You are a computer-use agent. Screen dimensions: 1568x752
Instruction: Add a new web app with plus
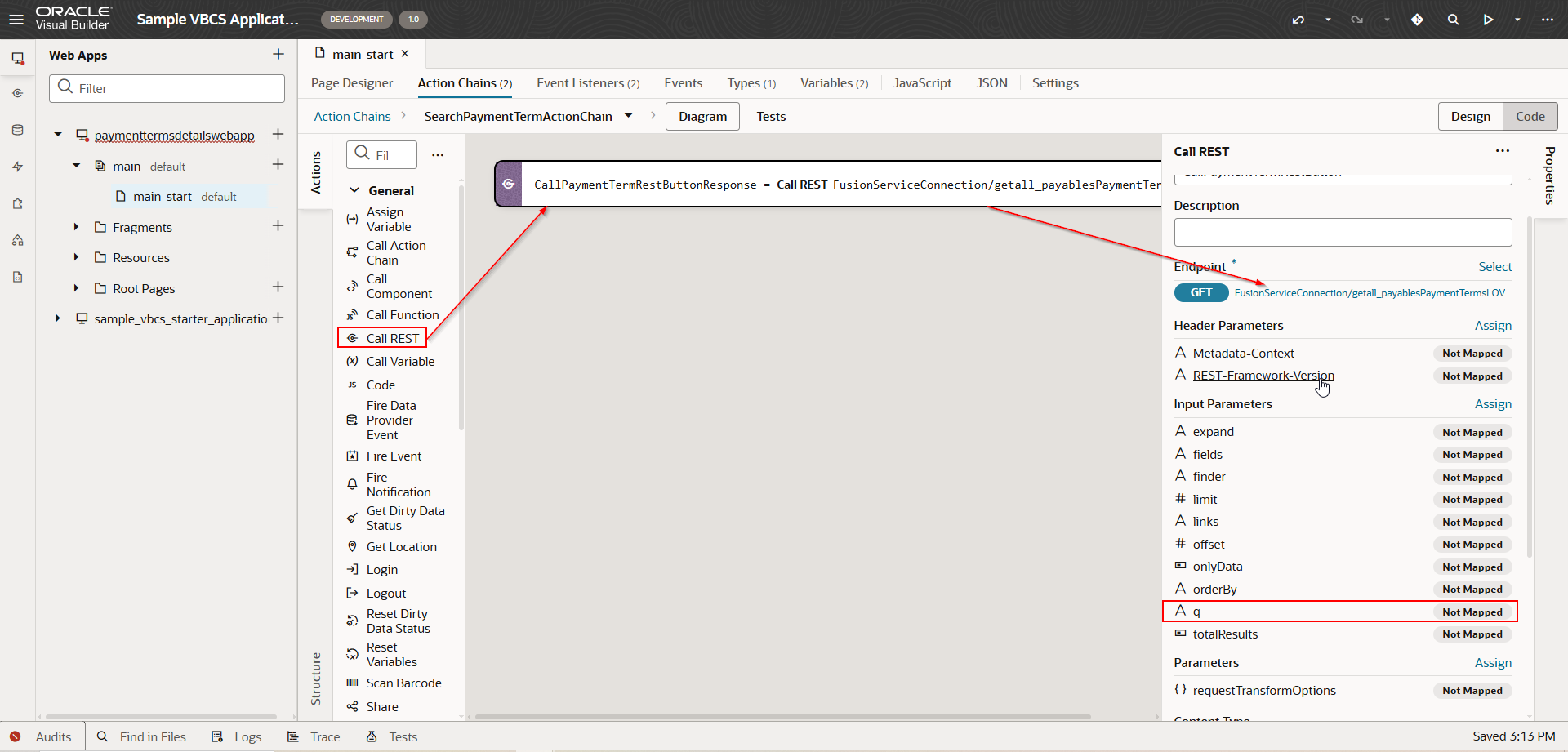[x=278, y=54]
